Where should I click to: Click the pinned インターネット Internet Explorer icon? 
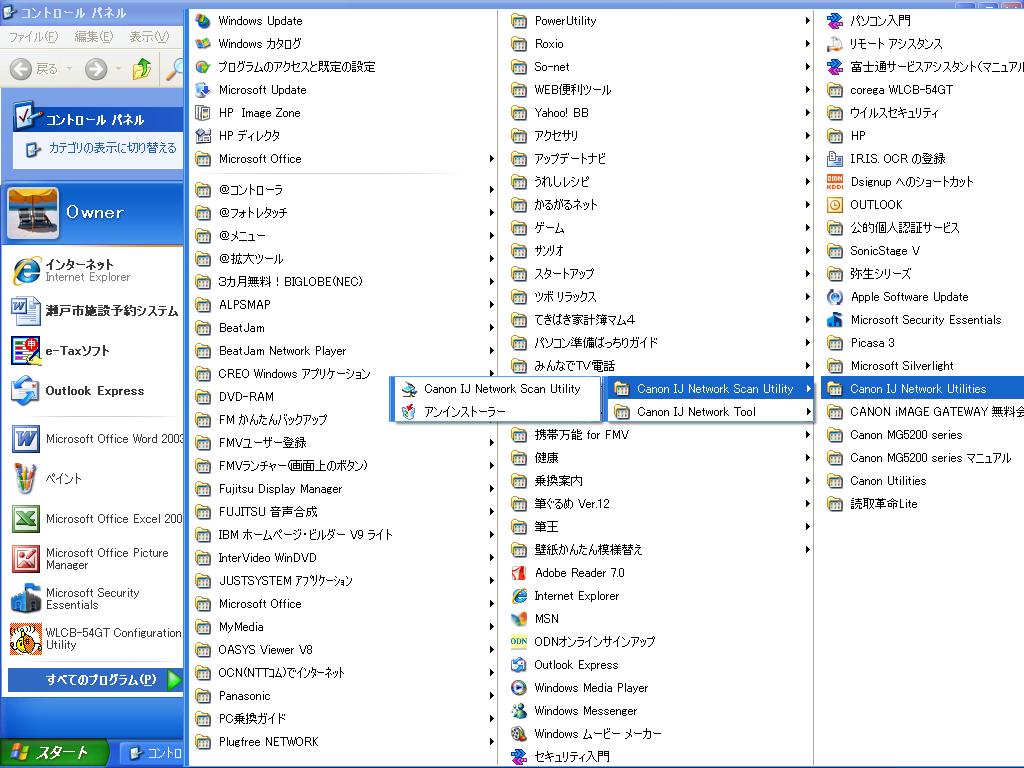click(26, 271)
